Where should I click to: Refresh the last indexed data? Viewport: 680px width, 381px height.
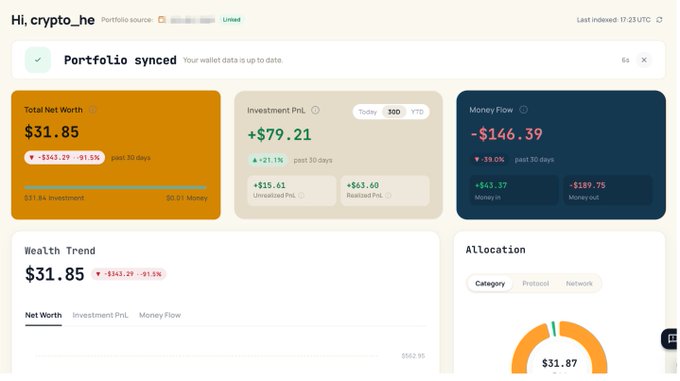pyautogui.click(x=659, y=20)
